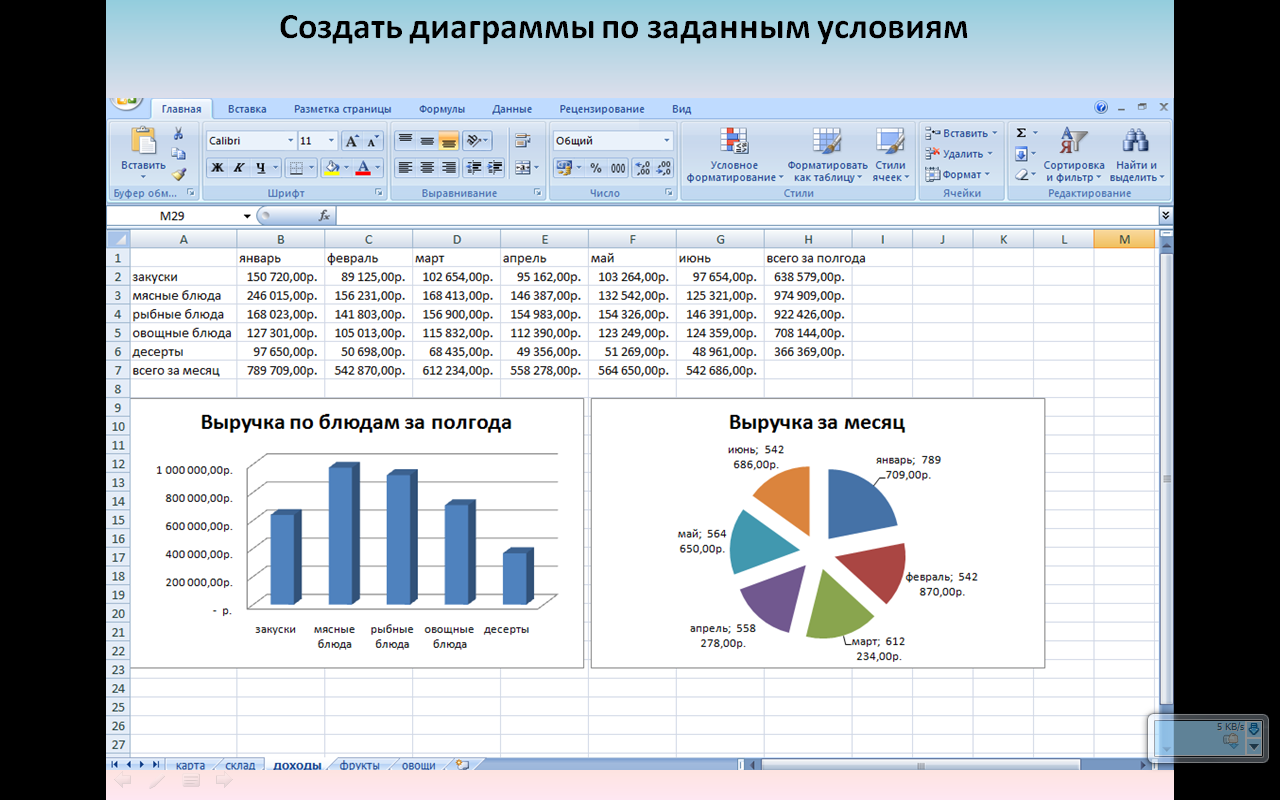This screenshot has width=1280, height=800.
Task: Switch to the Вставка ribbon tab
Action: tap(247, 109)
